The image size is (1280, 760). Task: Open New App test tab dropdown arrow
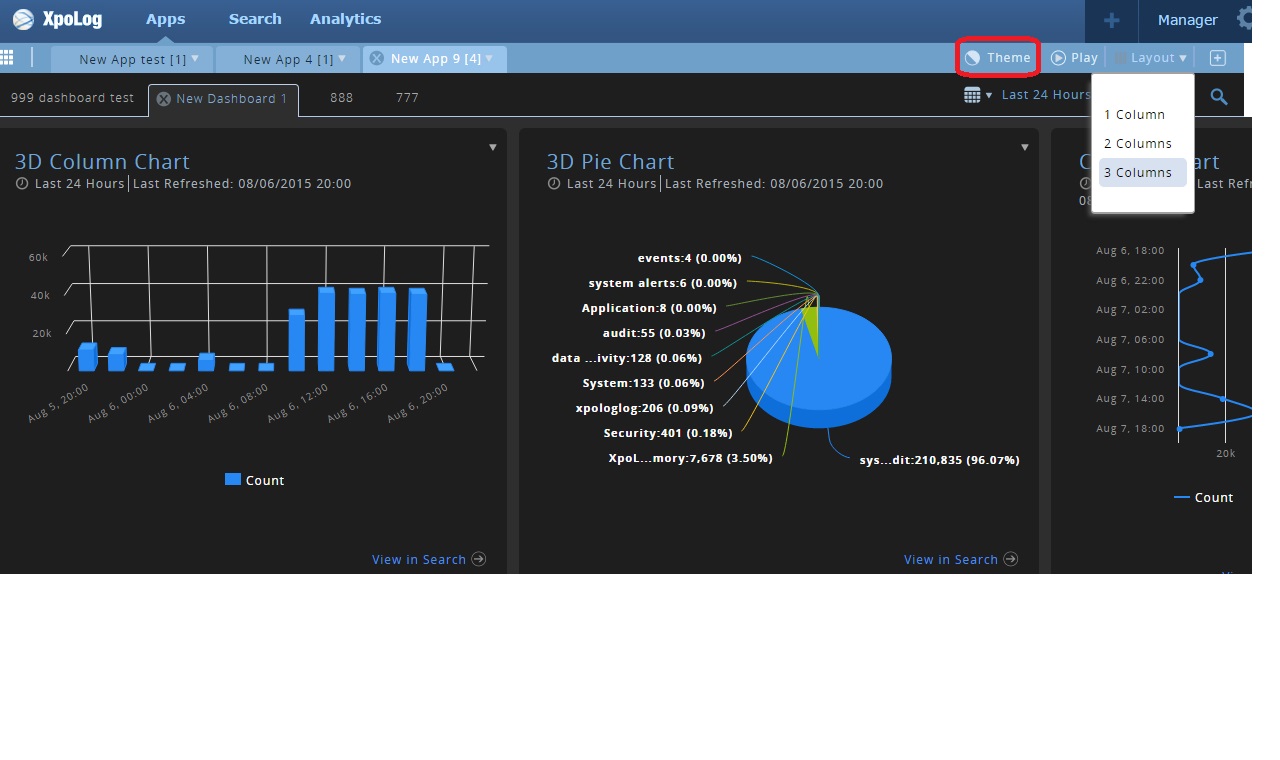(x=195, y=59)
